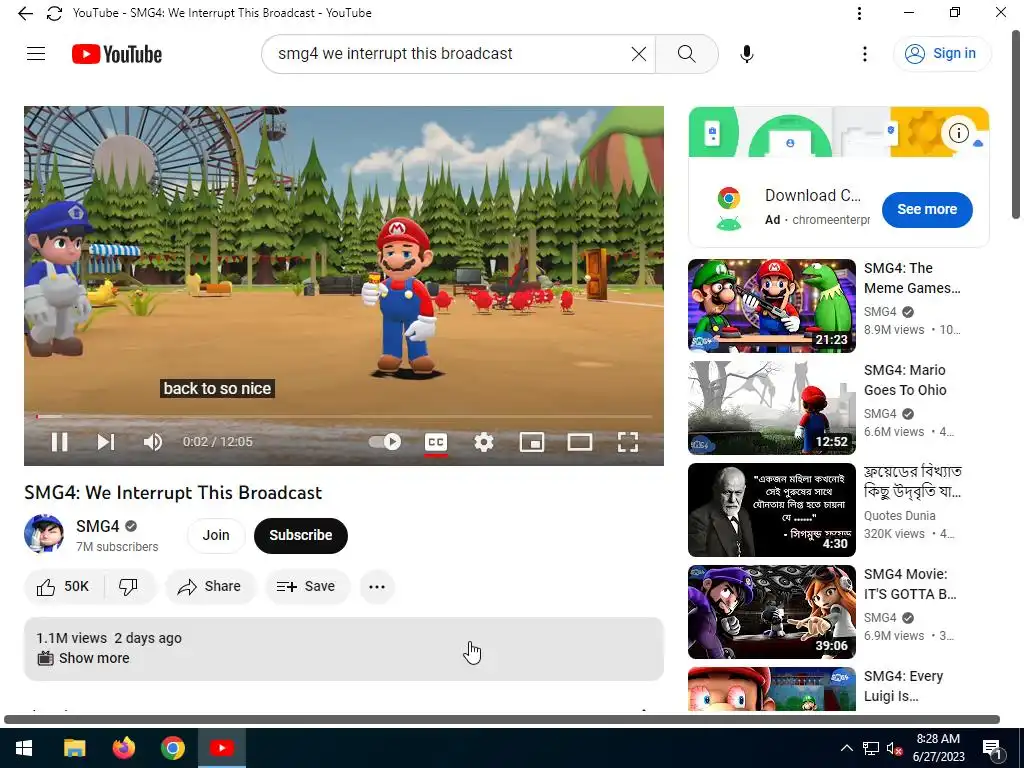The height and width of the screenshot is (768, 1024).
Task: Open SMG4 Movie: IT'S GOTTA B... thumbnail
Action: point(771,611)
